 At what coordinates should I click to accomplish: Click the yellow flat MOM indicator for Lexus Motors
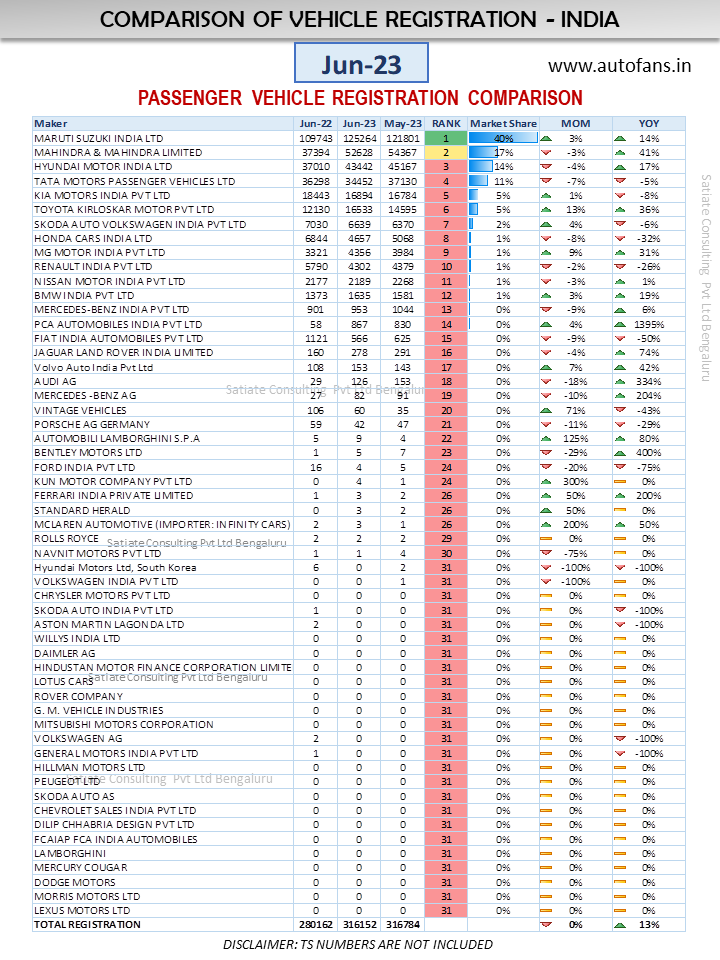coord(546,910)
